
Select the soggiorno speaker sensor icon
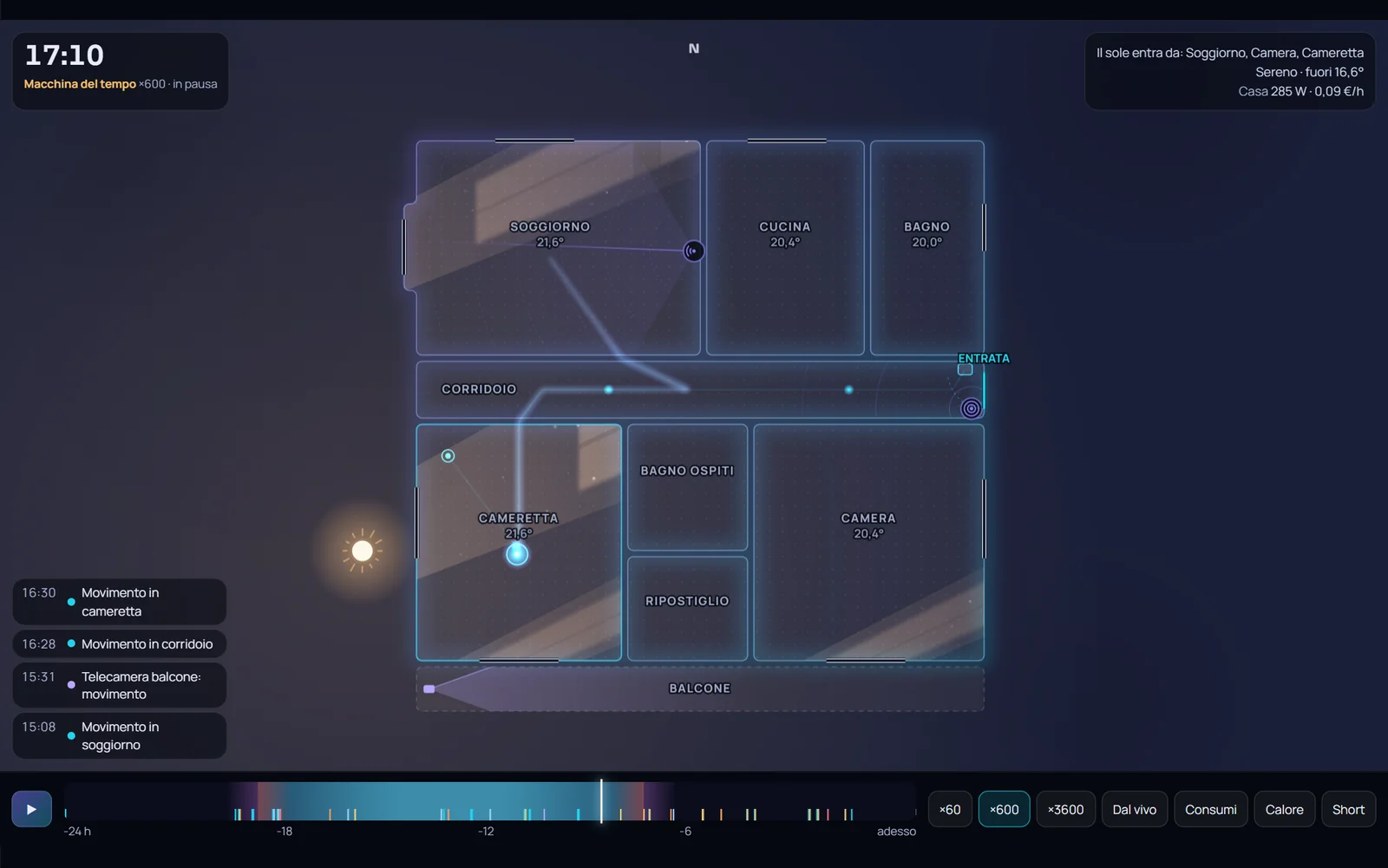point(694,251)
